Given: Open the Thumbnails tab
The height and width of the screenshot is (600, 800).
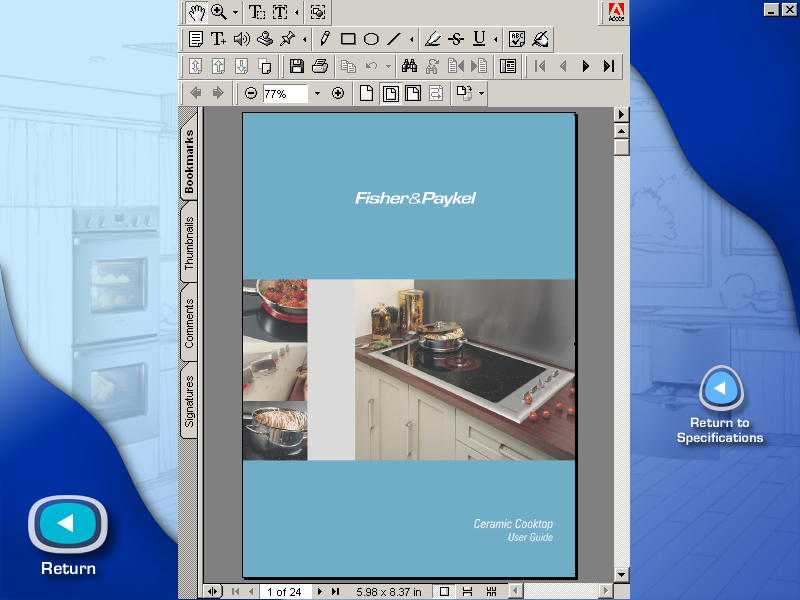Looking at the screenshot, I should (x=189, y=243).
